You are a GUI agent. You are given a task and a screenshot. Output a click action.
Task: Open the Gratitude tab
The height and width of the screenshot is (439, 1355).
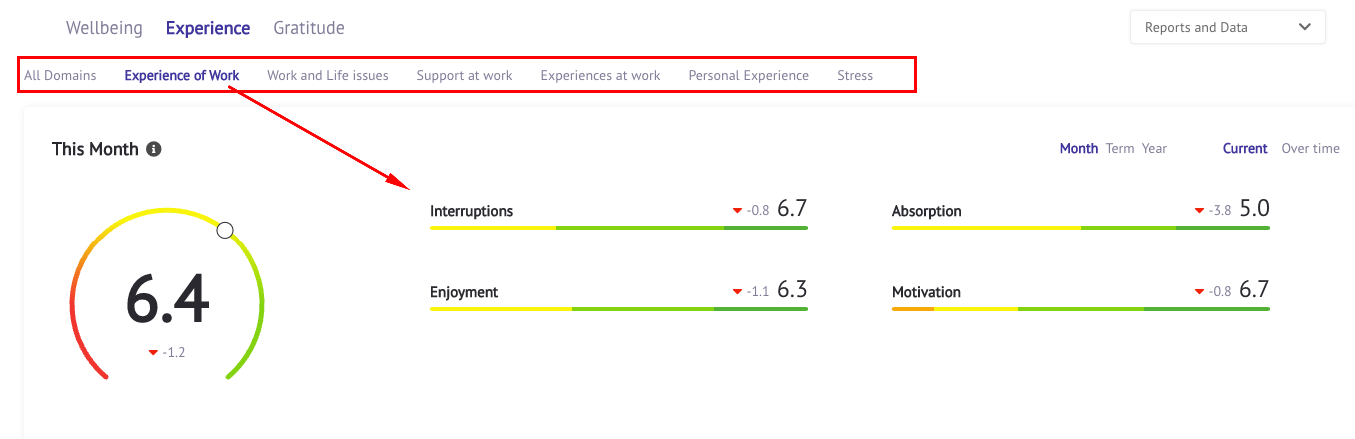(309, 28)
